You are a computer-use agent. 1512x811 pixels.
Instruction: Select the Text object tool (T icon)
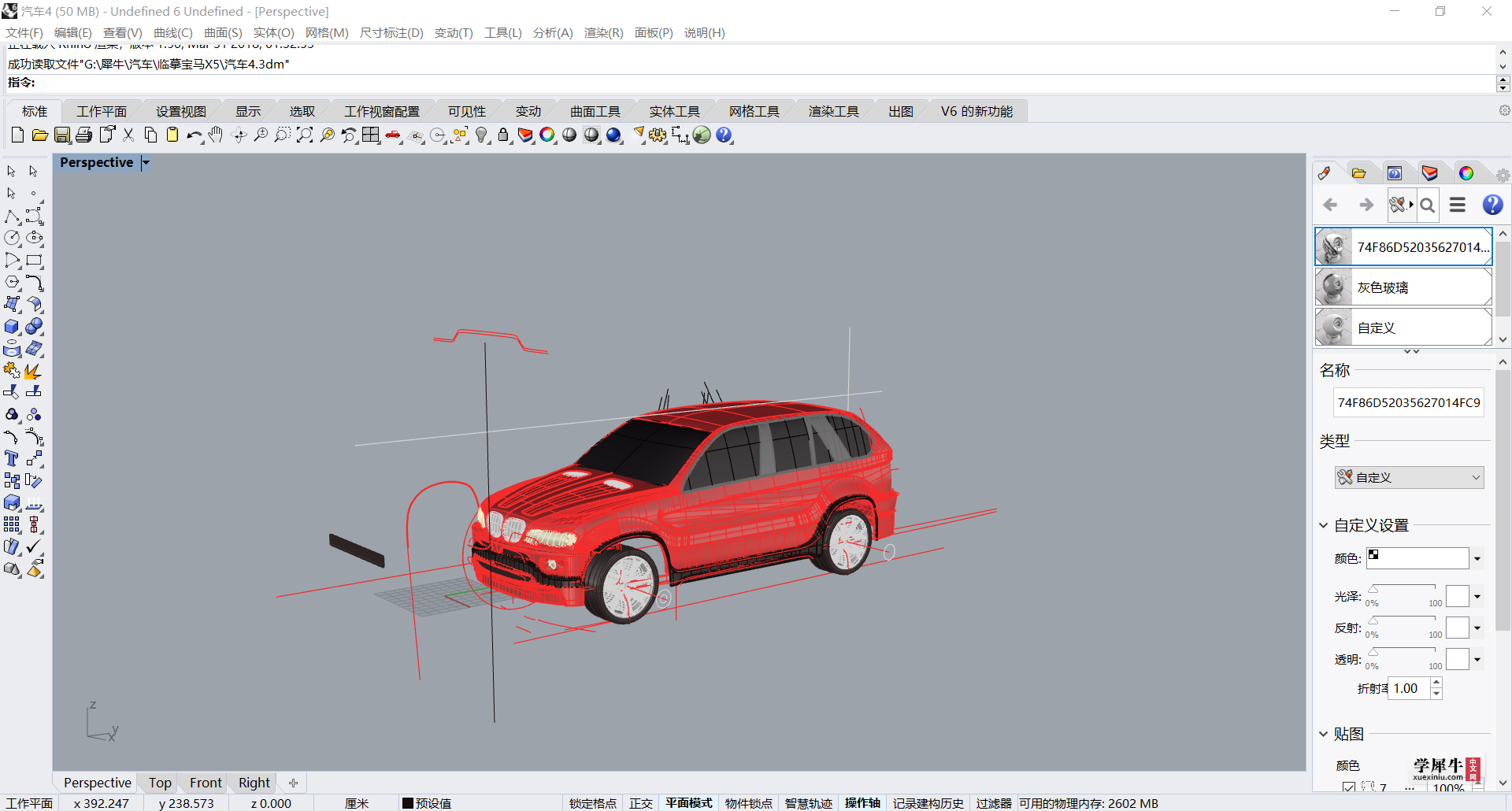point(12,458)
